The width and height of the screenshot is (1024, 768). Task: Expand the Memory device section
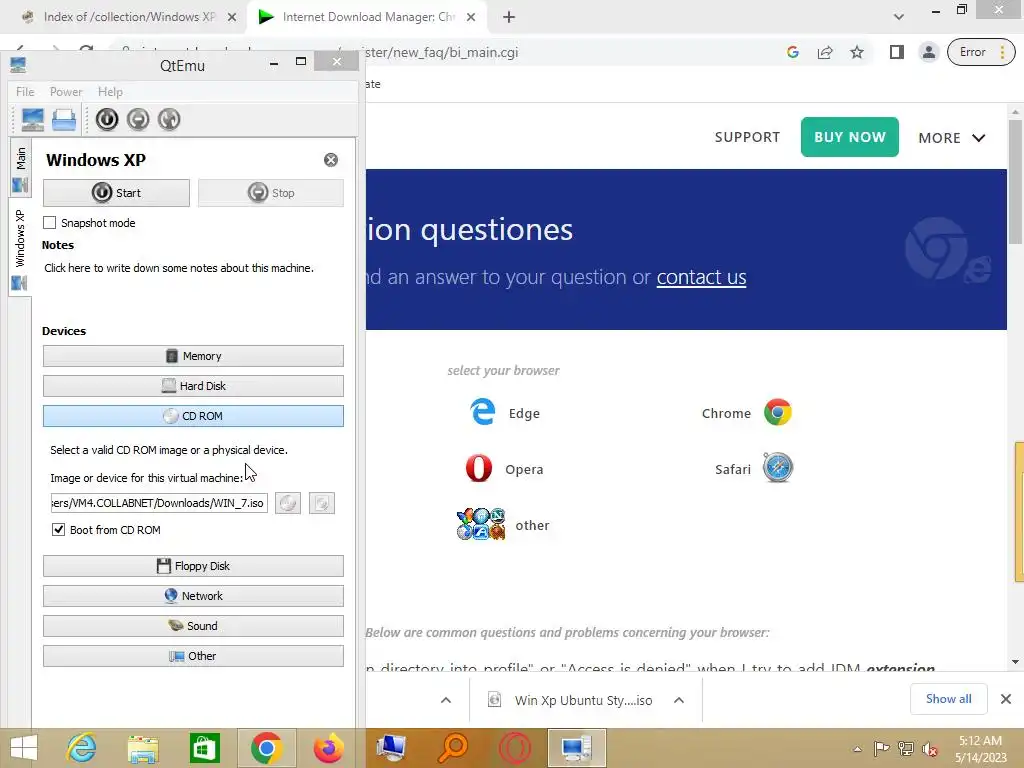[x=193, y=356]
